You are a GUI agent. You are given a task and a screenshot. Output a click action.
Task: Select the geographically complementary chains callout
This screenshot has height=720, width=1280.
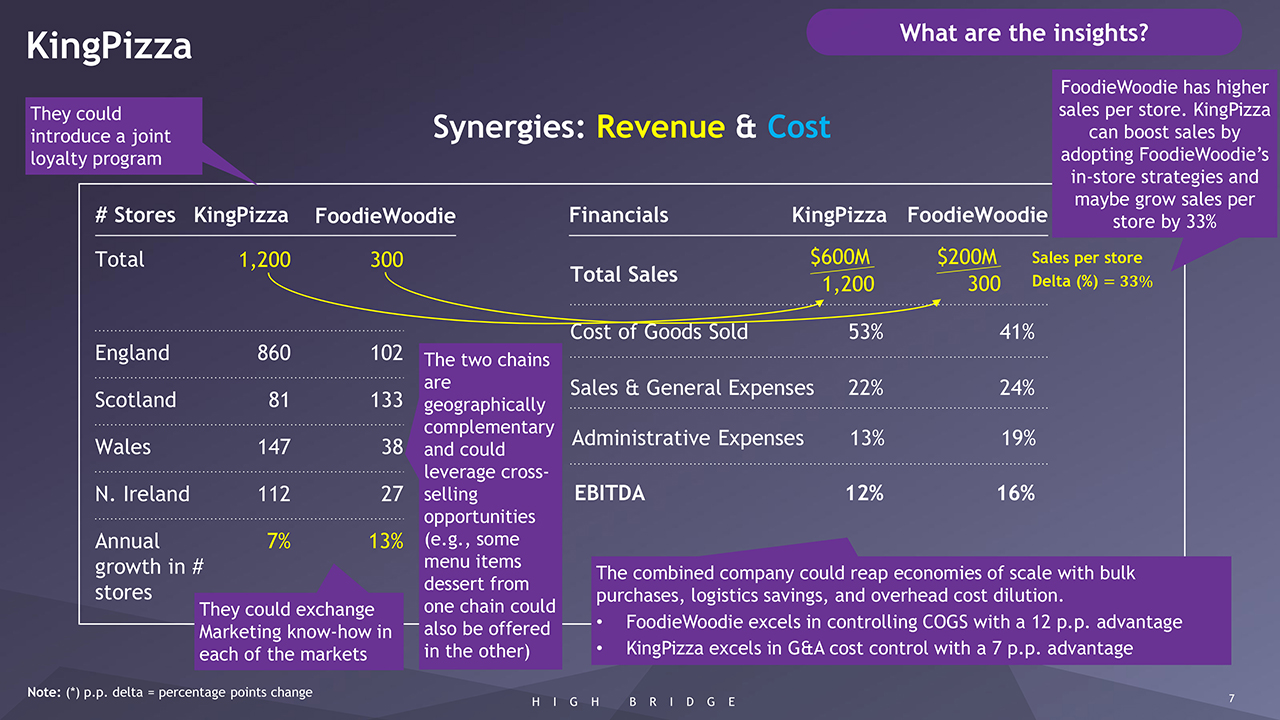[488, 505]
